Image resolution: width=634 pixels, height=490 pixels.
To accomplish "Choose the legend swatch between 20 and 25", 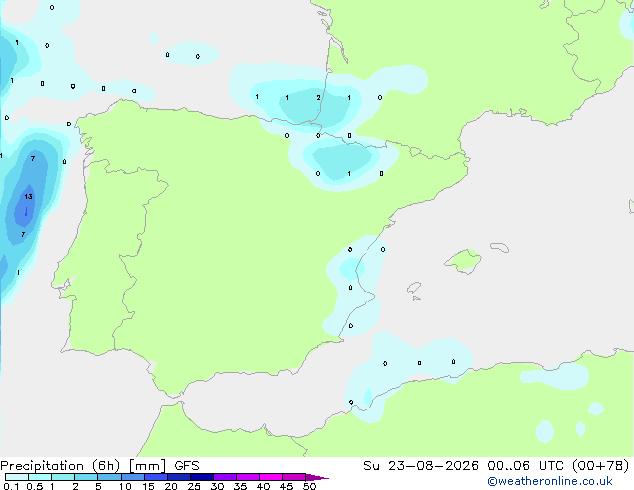I will (179, 477).
